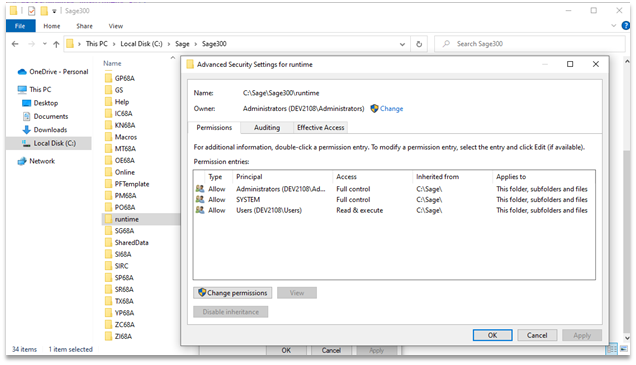Viewport: 636px width, 365px height.
Task: Switch to large icons view button
Action: (624, 349)
